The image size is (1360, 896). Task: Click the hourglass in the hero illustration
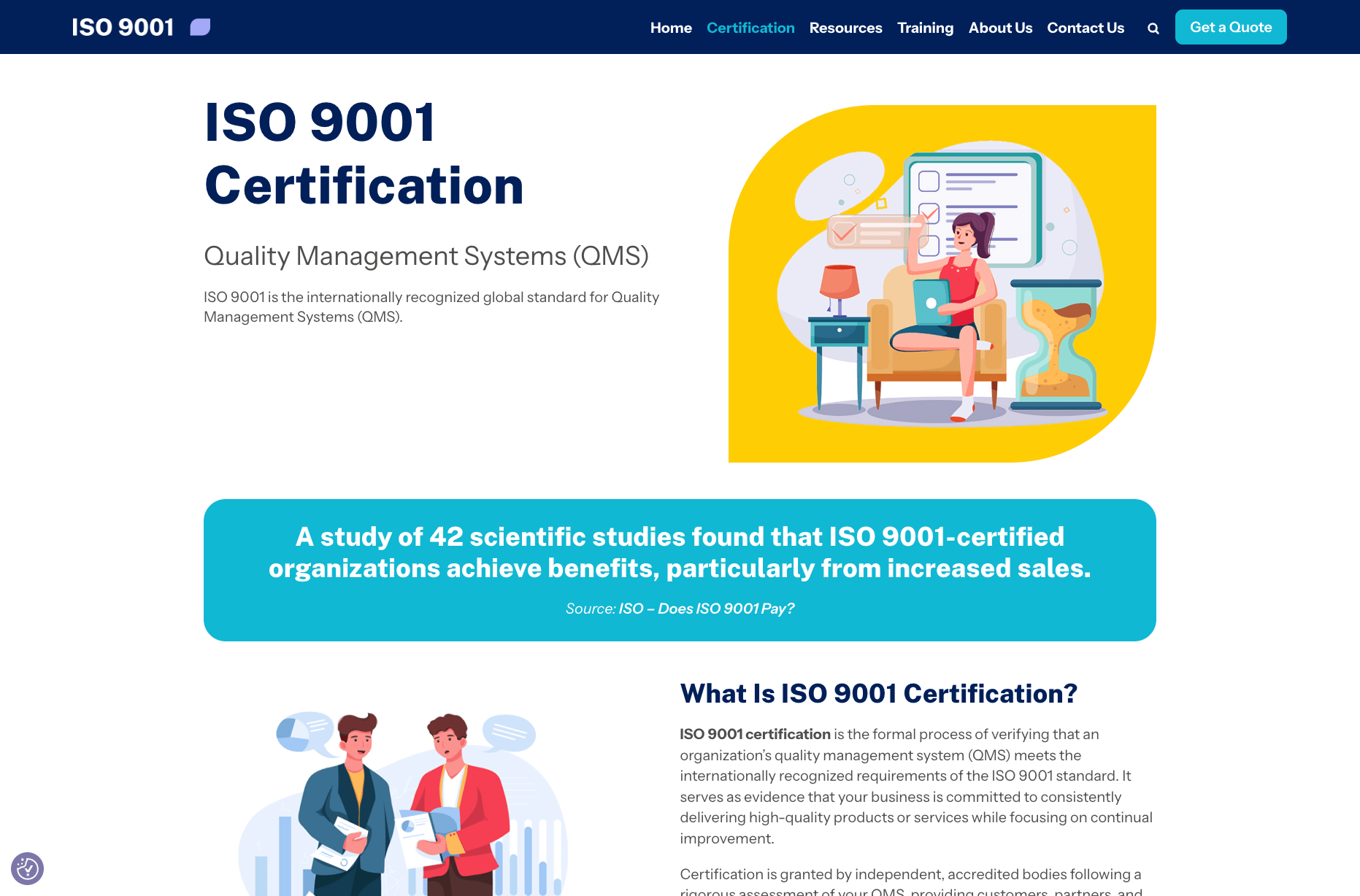[x=1056, y=344]
